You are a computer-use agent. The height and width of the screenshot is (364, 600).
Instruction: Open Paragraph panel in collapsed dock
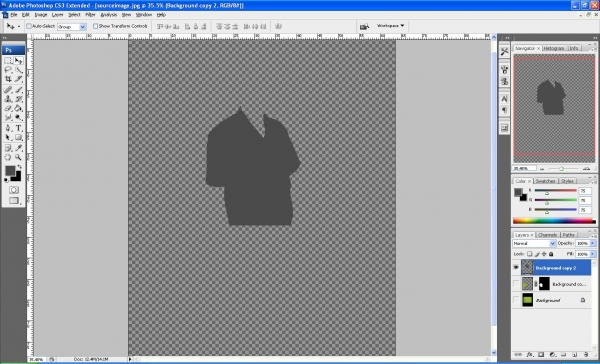(x=504, y=110)
